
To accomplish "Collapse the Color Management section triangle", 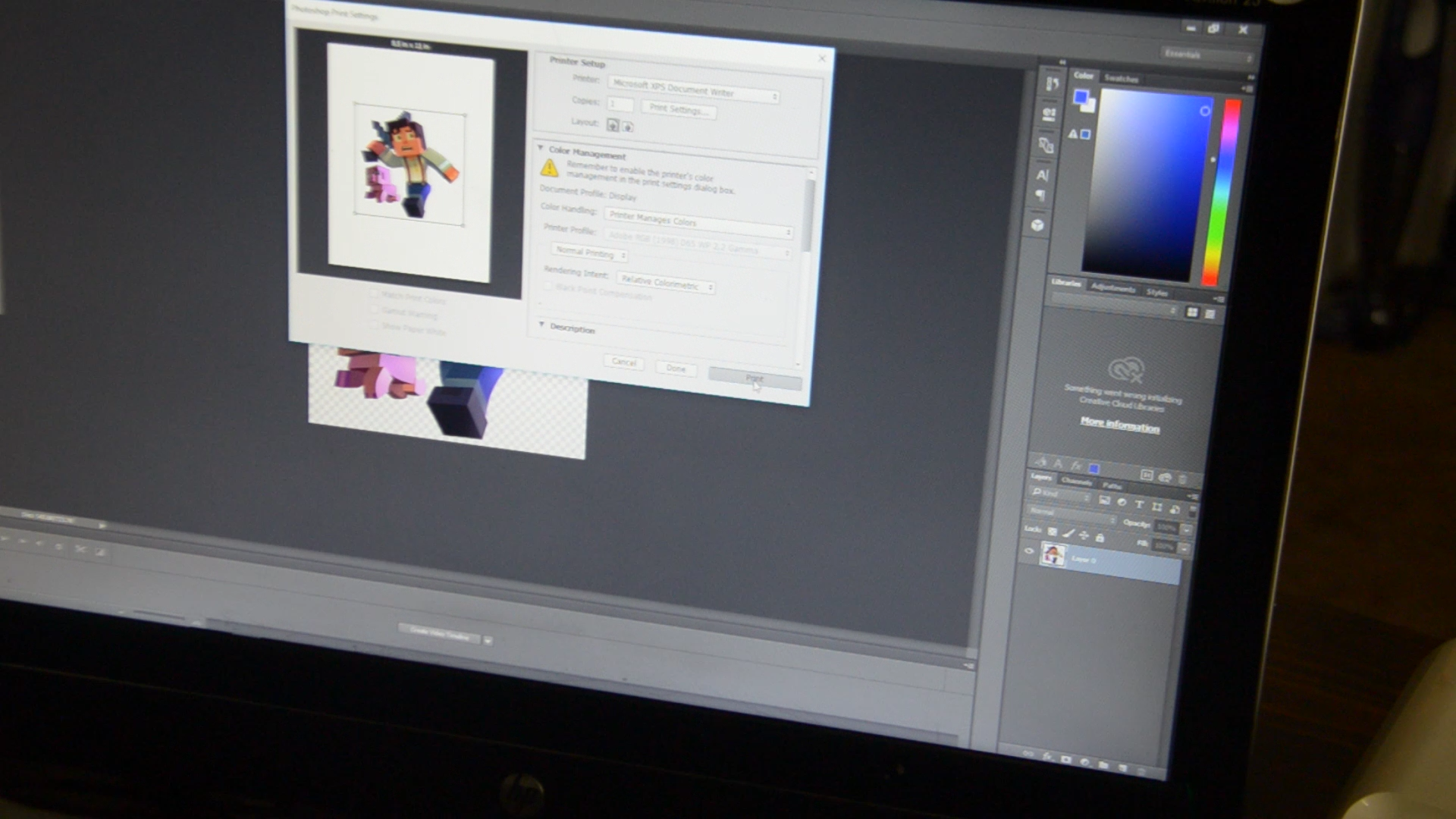I will (541, 148).
